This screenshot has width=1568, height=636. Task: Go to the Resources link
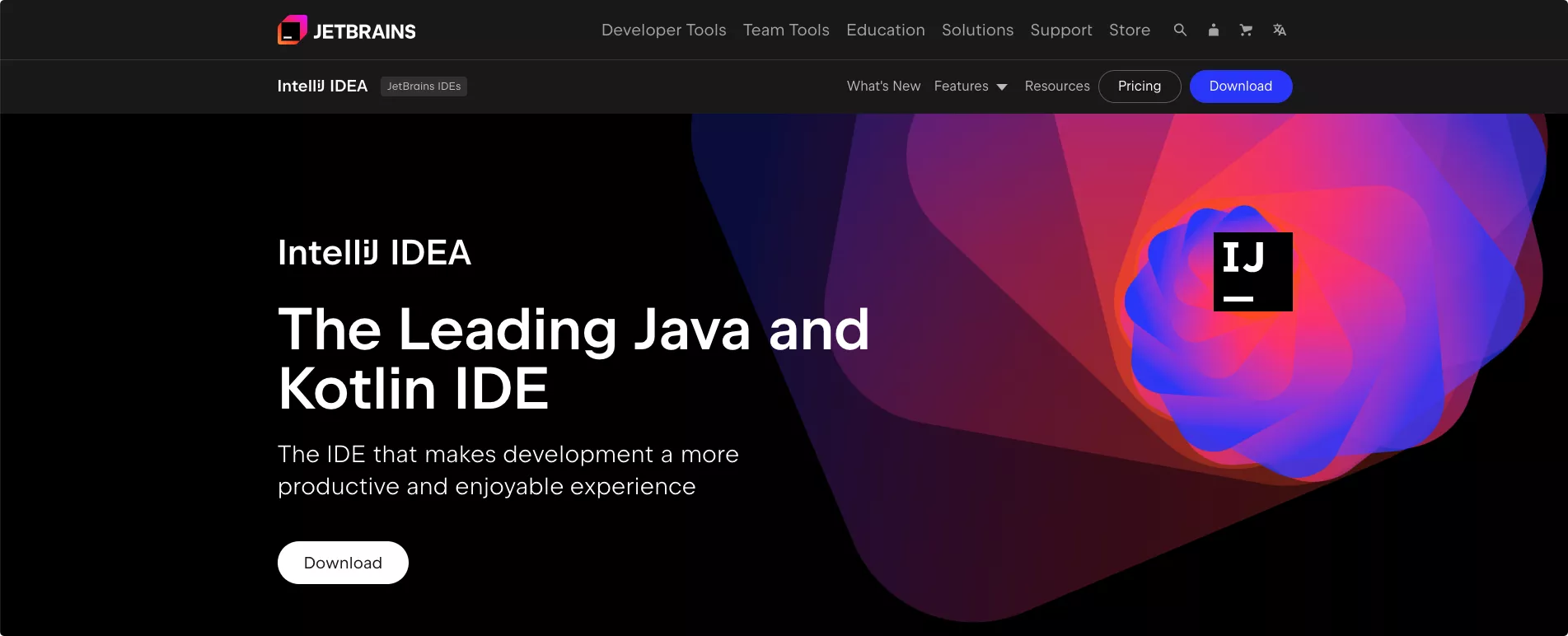(1056, 87)
